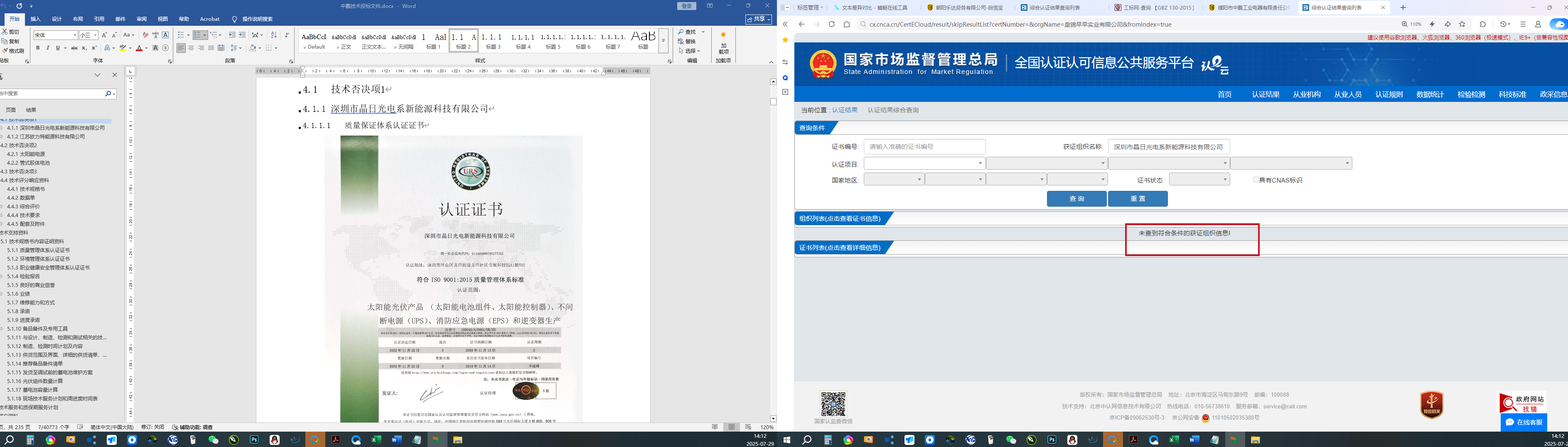1568x447 pixels.
Task: Tick the 具有CNAS标识 checkbox
Action: [x=1256, y=180]
